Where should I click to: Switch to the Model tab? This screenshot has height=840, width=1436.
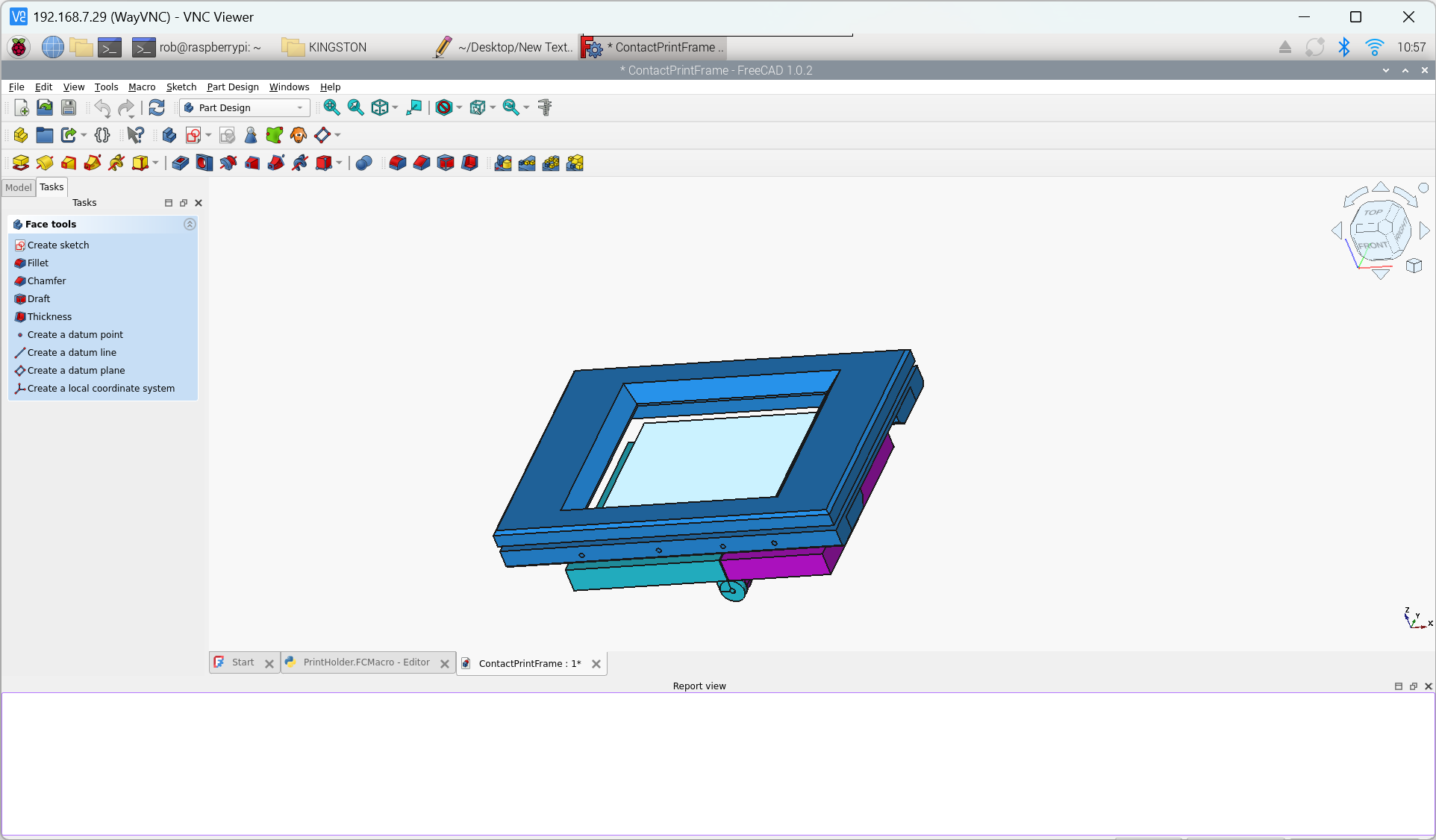[19, 187]
